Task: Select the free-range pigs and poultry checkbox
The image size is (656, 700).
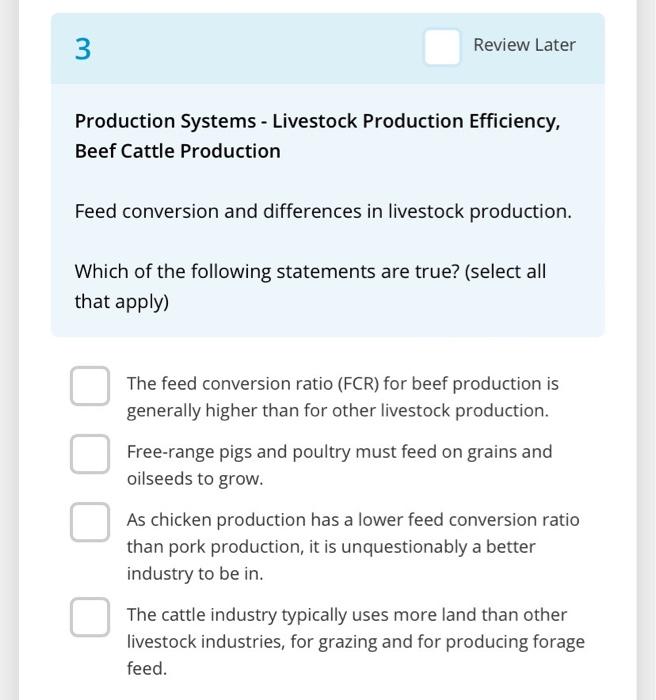Action: (x=90, y=454)
